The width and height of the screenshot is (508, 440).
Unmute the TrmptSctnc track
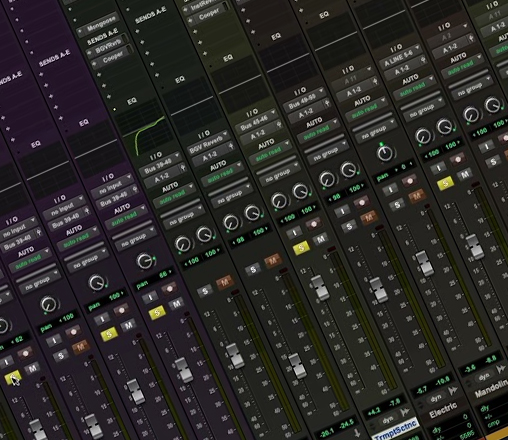point(368,218)
